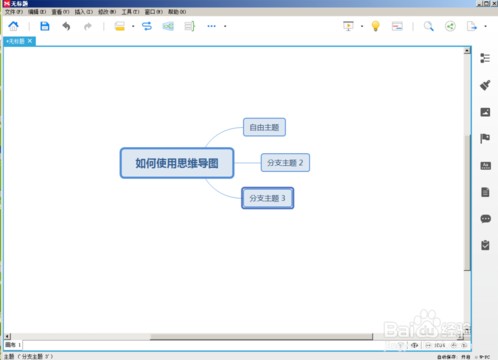Open the three-dots more tools icon
498x360 pixels.
(x=211, y=26)
